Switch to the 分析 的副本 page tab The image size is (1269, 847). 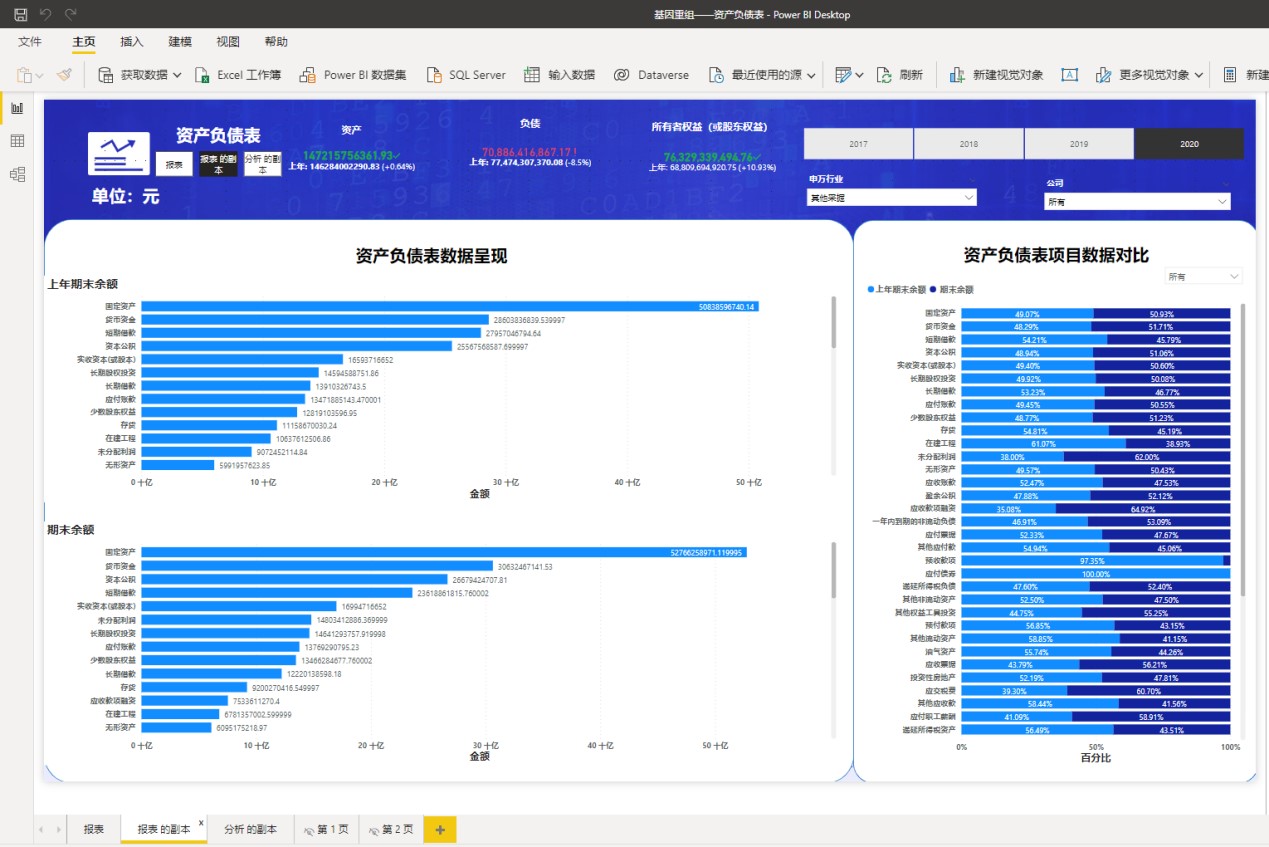click(250, 829)
